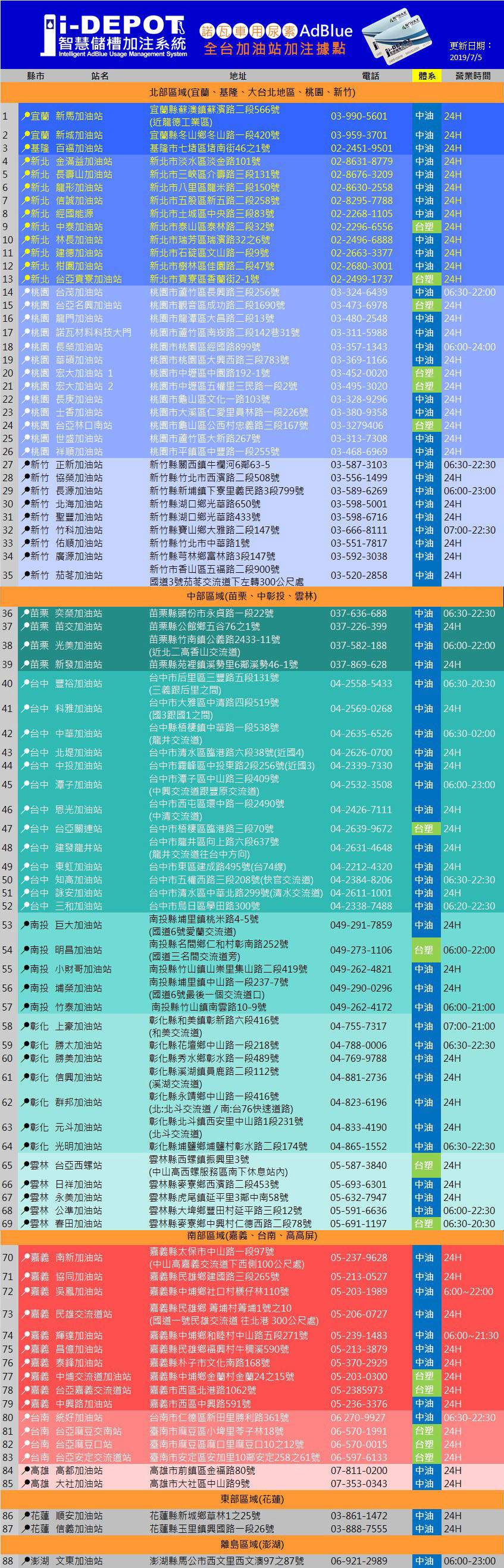Click address of 諾瓦材料科技大門

[224, 333]
